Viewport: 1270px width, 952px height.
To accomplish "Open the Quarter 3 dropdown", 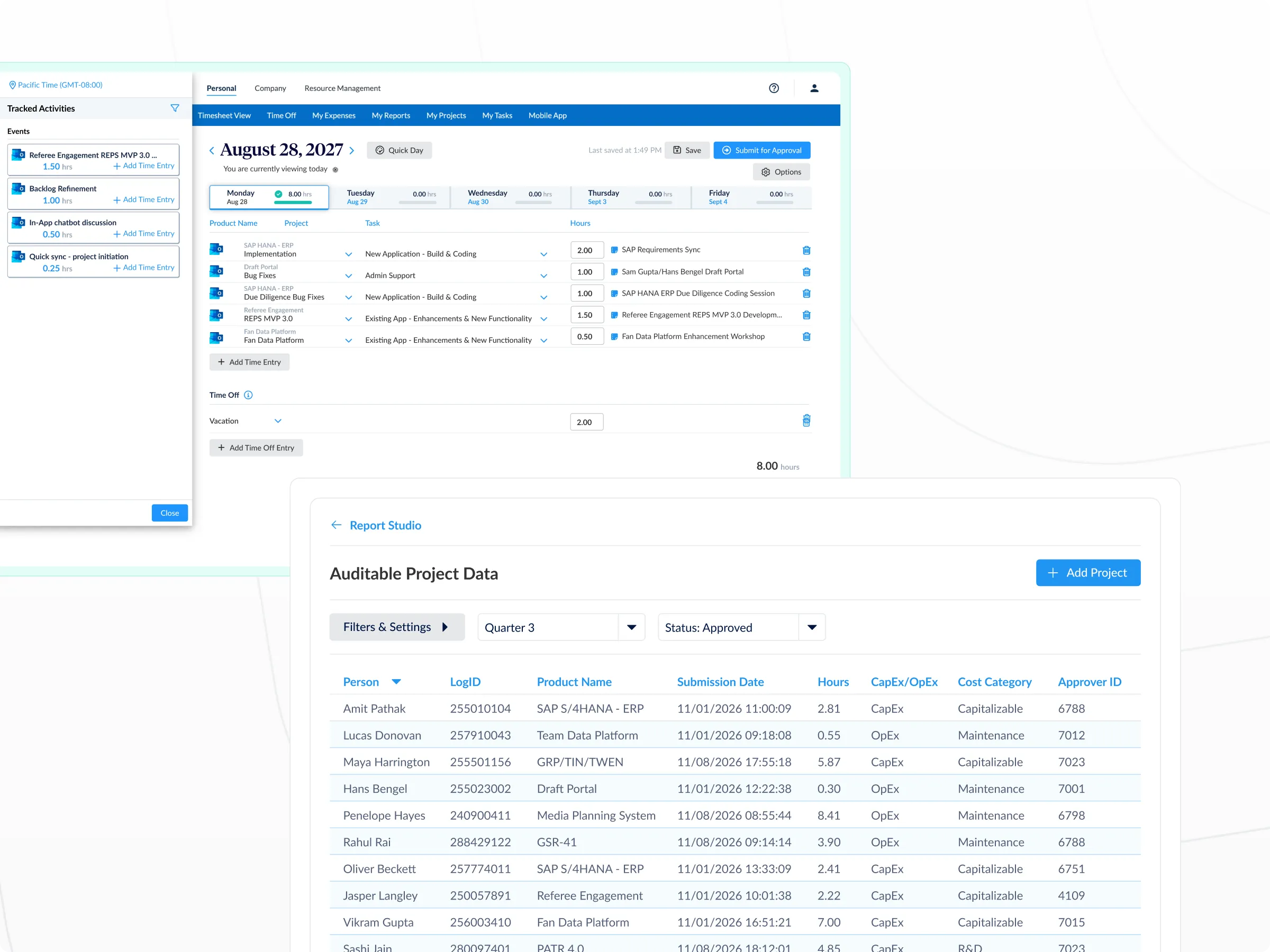I will coord(631,627).
